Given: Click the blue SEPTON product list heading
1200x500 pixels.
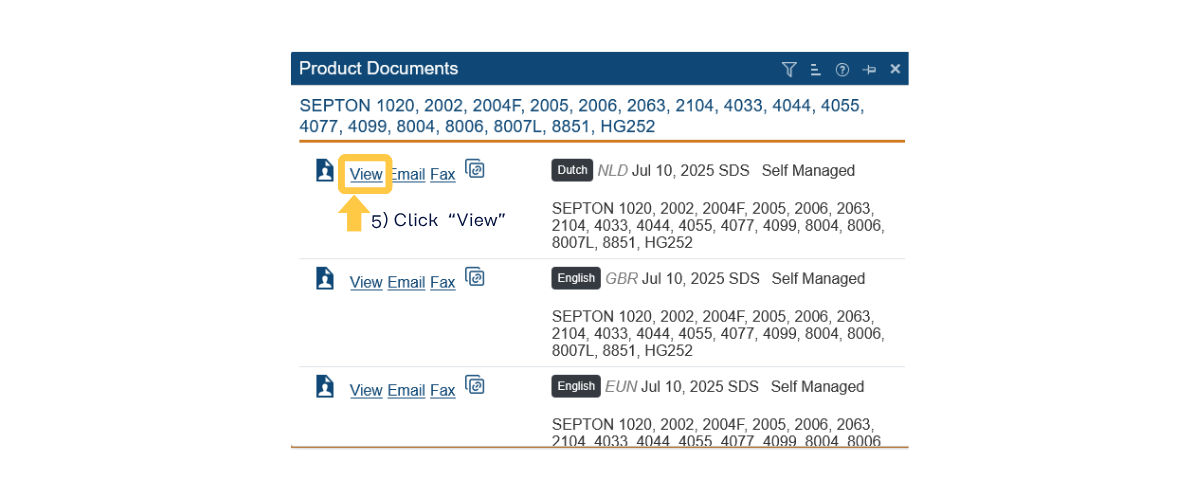Looking at the screenshot, I should pos(582,116).
